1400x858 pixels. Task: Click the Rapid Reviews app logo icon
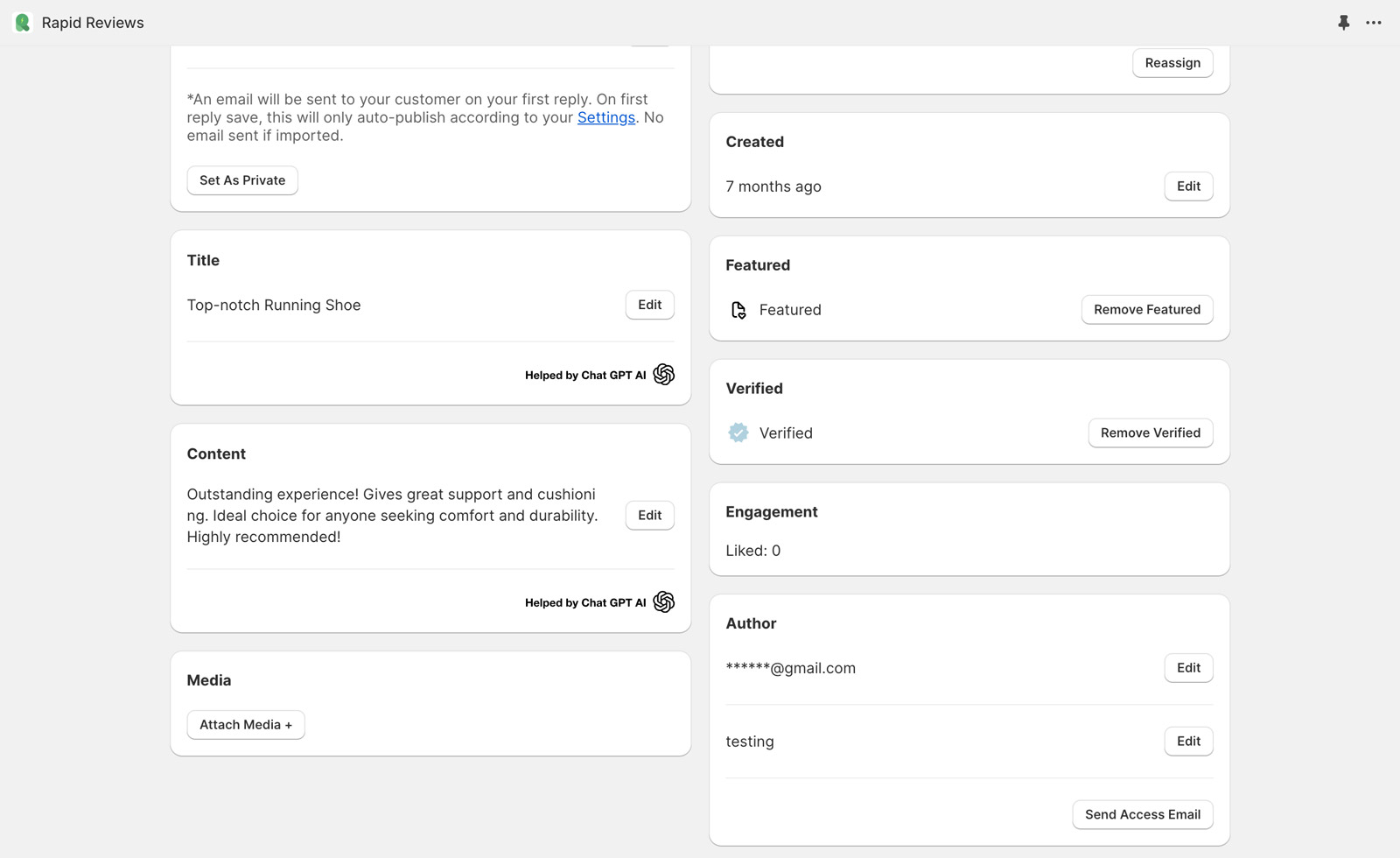point(23,23)
